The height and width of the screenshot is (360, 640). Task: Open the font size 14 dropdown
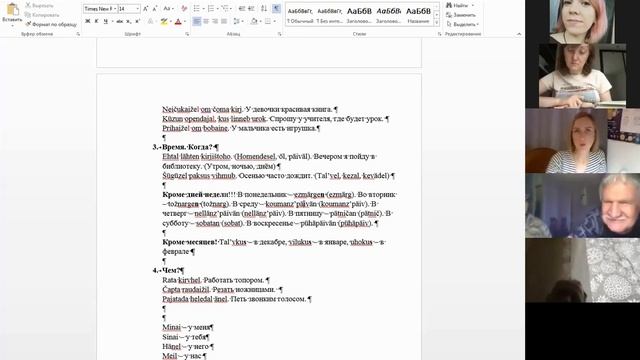pyautogui.click(x=137, y=9)
